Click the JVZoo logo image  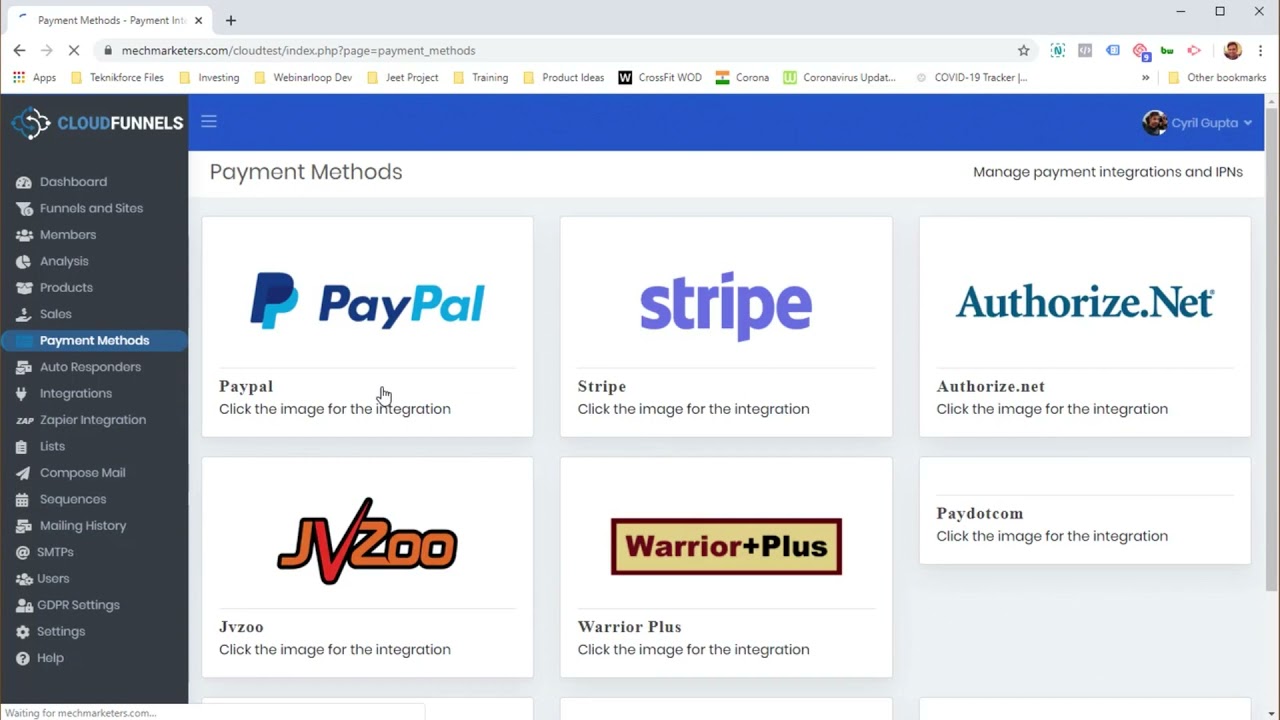click(x=367, y=541)
